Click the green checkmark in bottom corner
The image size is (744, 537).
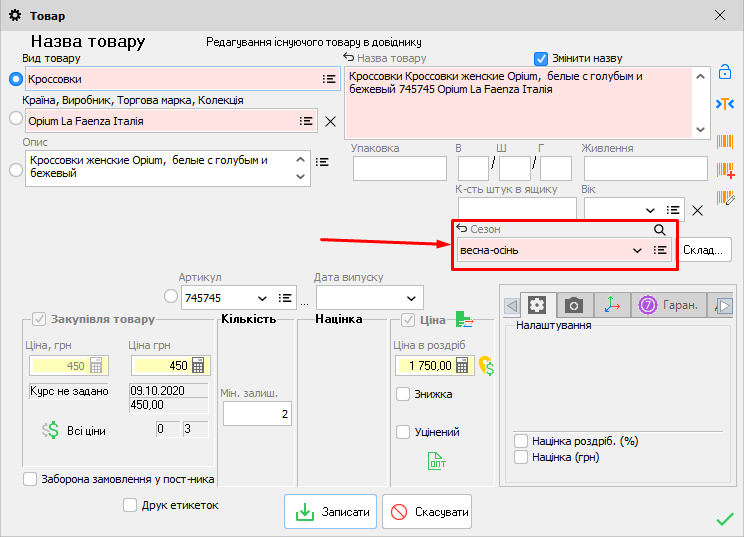(x=725, y=518)
